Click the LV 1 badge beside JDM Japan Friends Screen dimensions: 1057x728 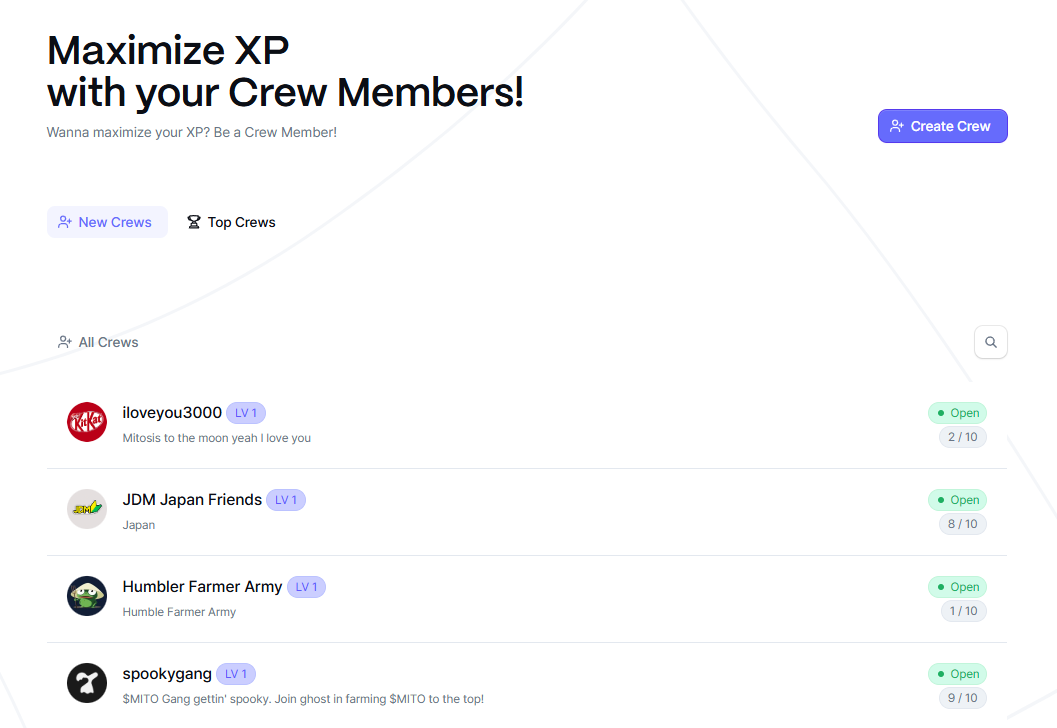pos(286,500)
